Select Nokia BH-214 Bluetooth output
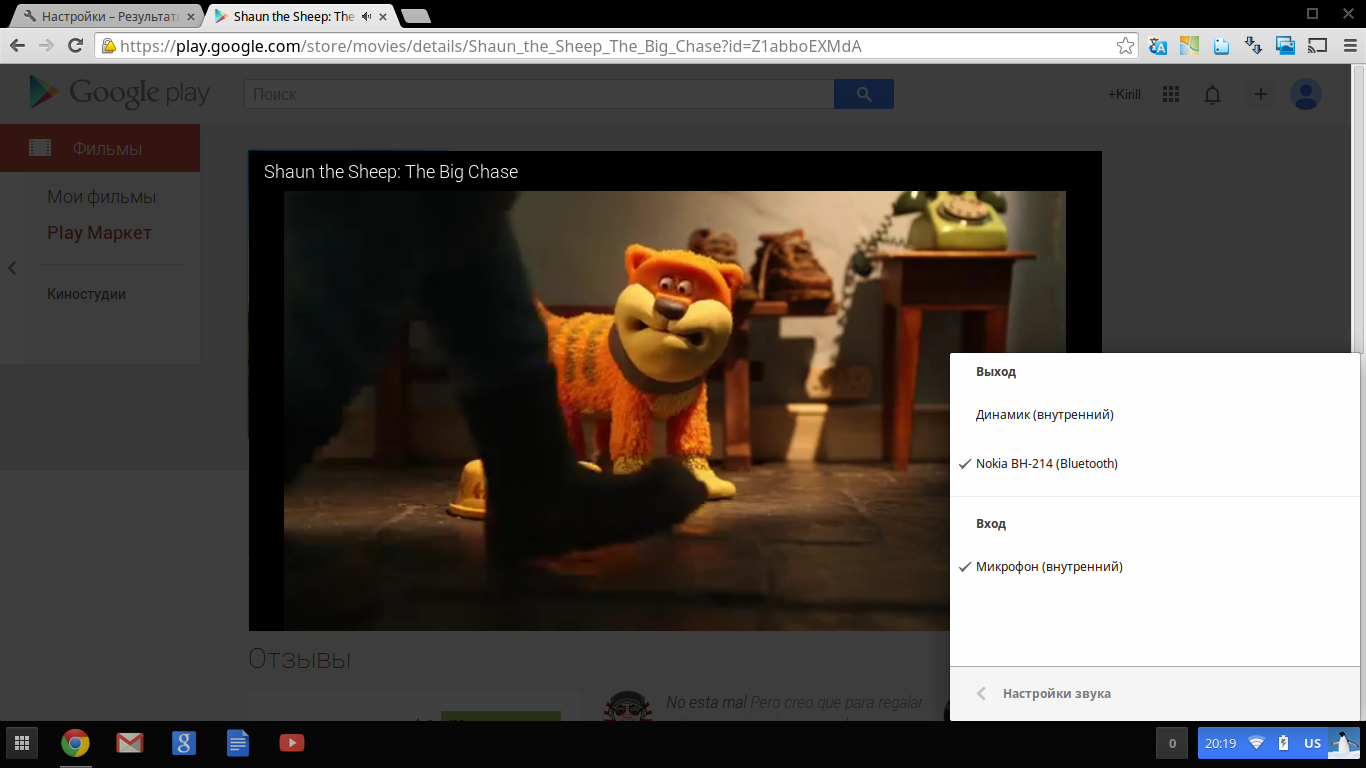The width and height of the screenshot is (1366, 768). pos(1046,464)
